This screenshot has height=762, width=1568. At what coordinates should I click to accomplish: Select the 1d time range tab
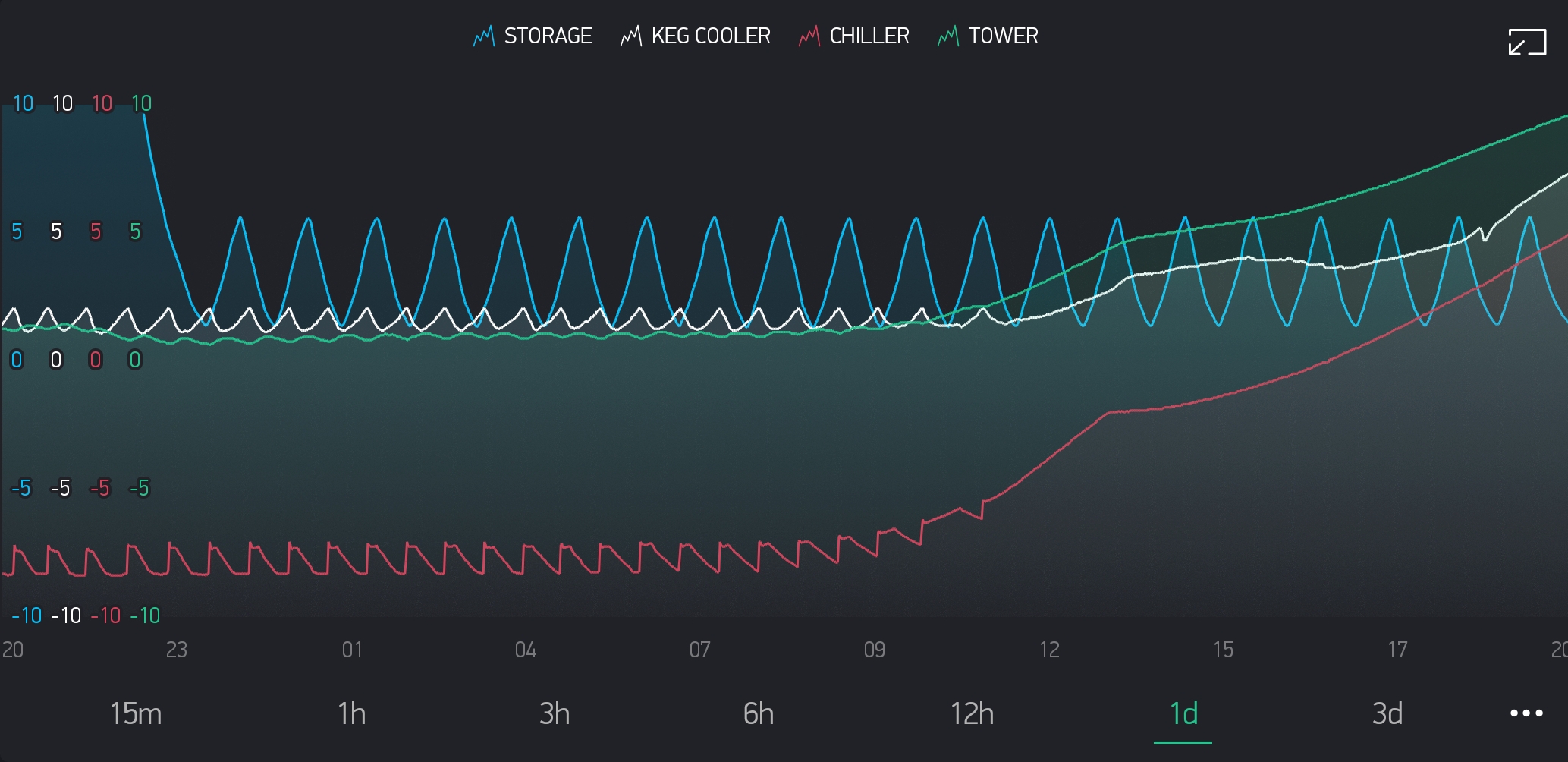pyautogui.click(x=1183, y=713)
